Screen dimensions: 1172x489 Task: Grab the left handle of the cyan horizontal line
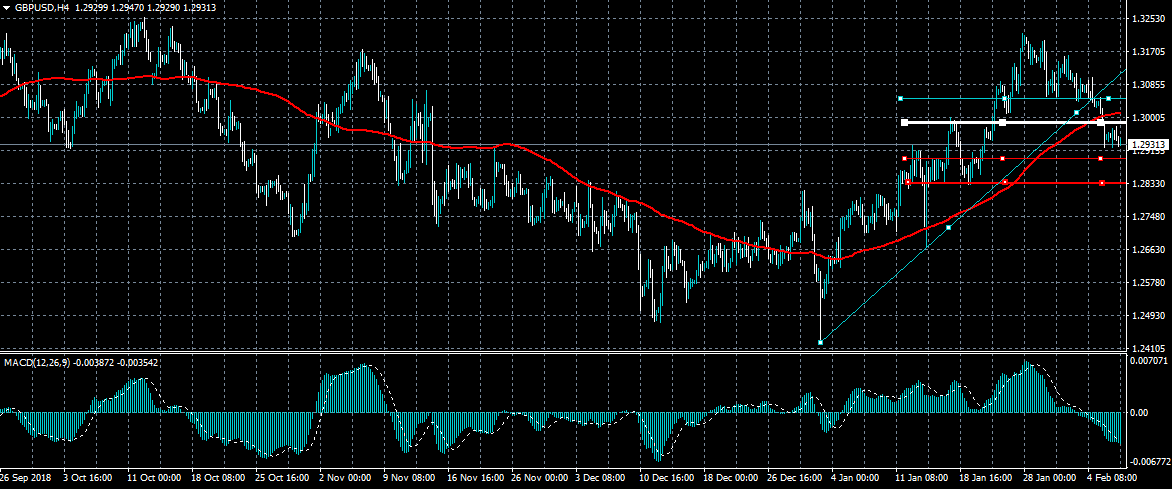point(901,99)
